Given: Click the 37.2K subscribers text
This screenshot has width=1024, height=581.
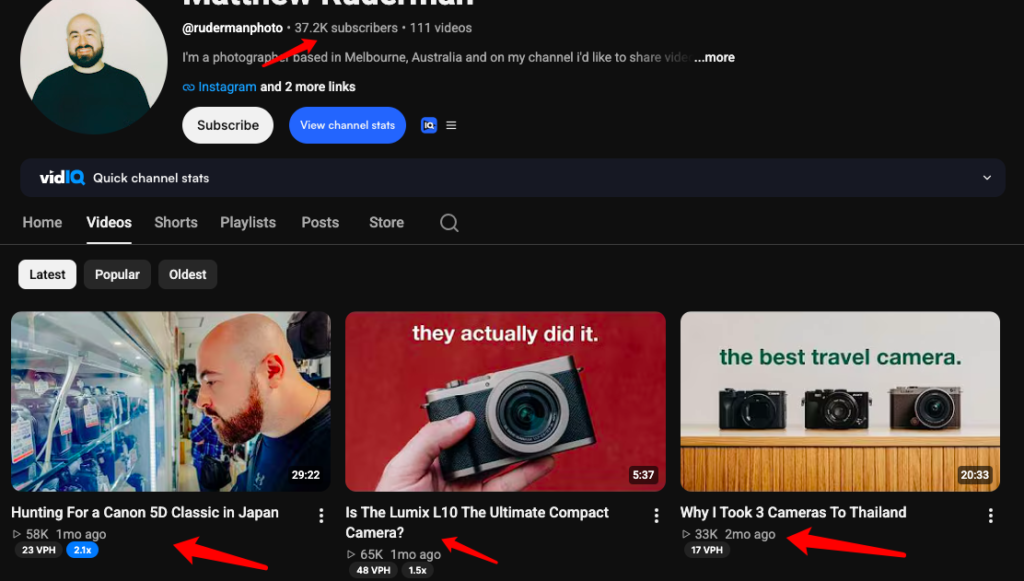Looking at the screenshot, I should point(346,28).
